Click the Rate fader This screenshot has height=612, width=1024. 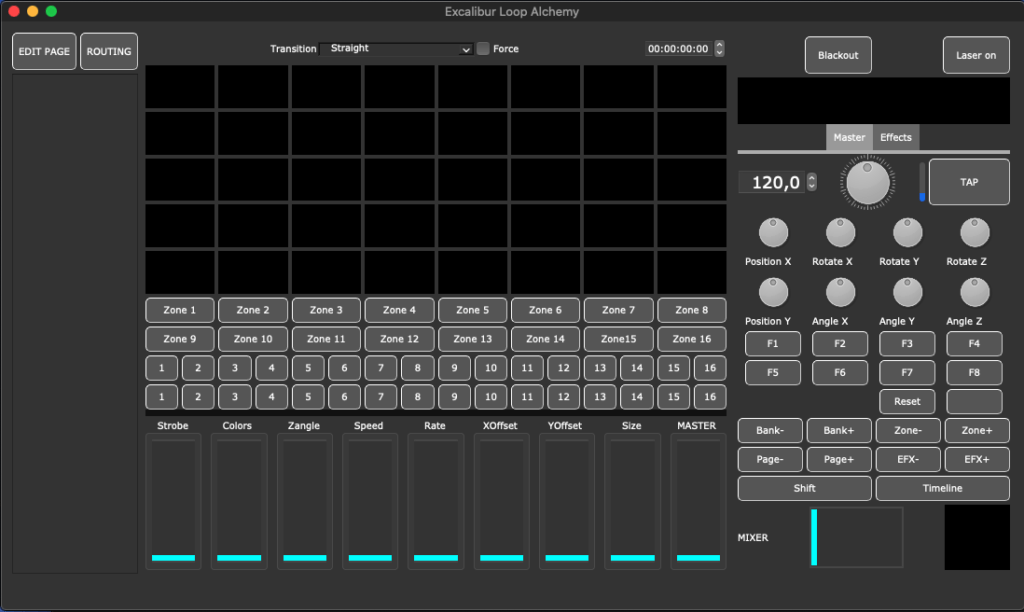pos(436,501)
